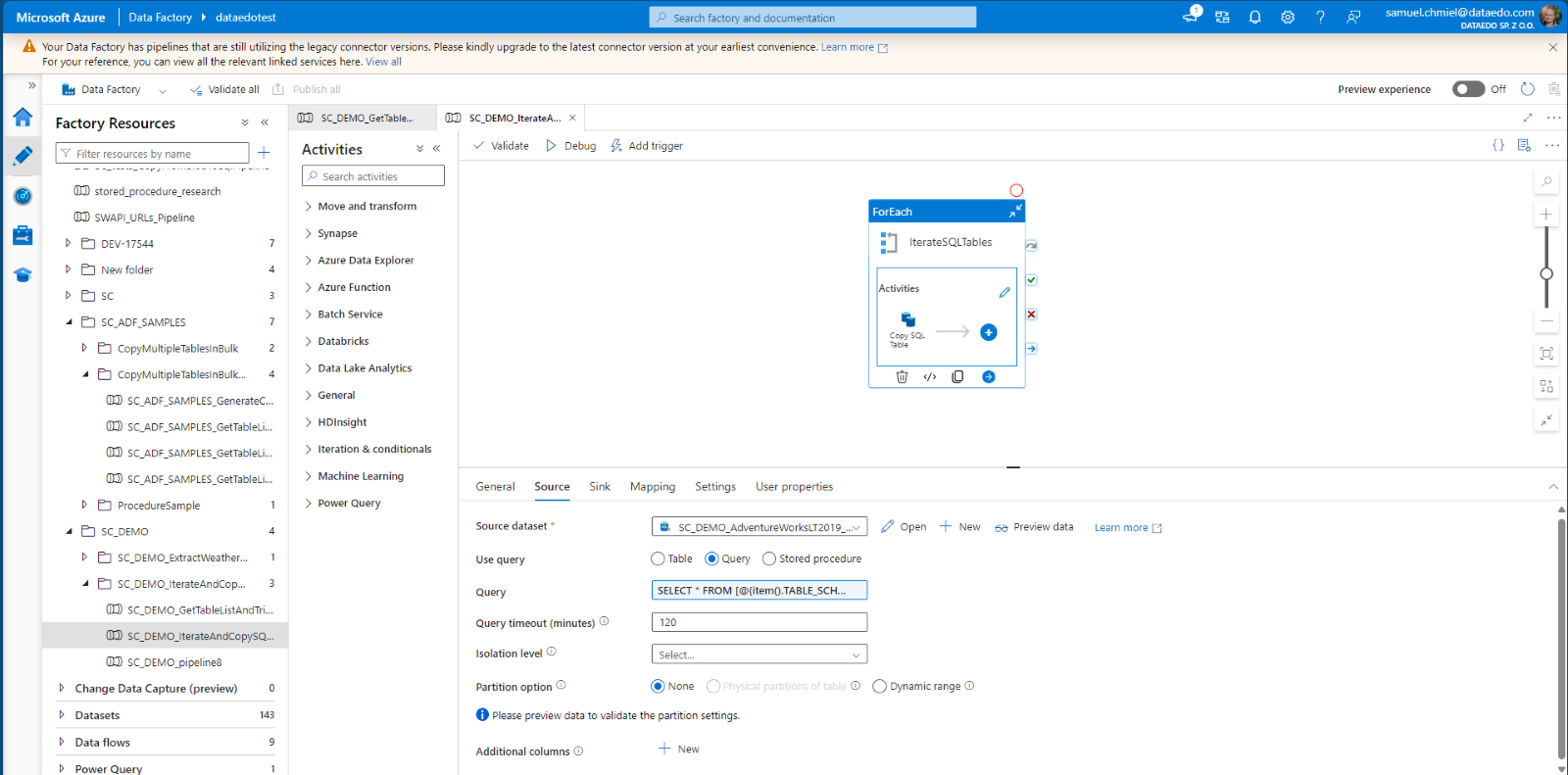Click the canvas zoom slider handle
The height and width of the screenshot is (775, 1568).
pos(1546,273)
